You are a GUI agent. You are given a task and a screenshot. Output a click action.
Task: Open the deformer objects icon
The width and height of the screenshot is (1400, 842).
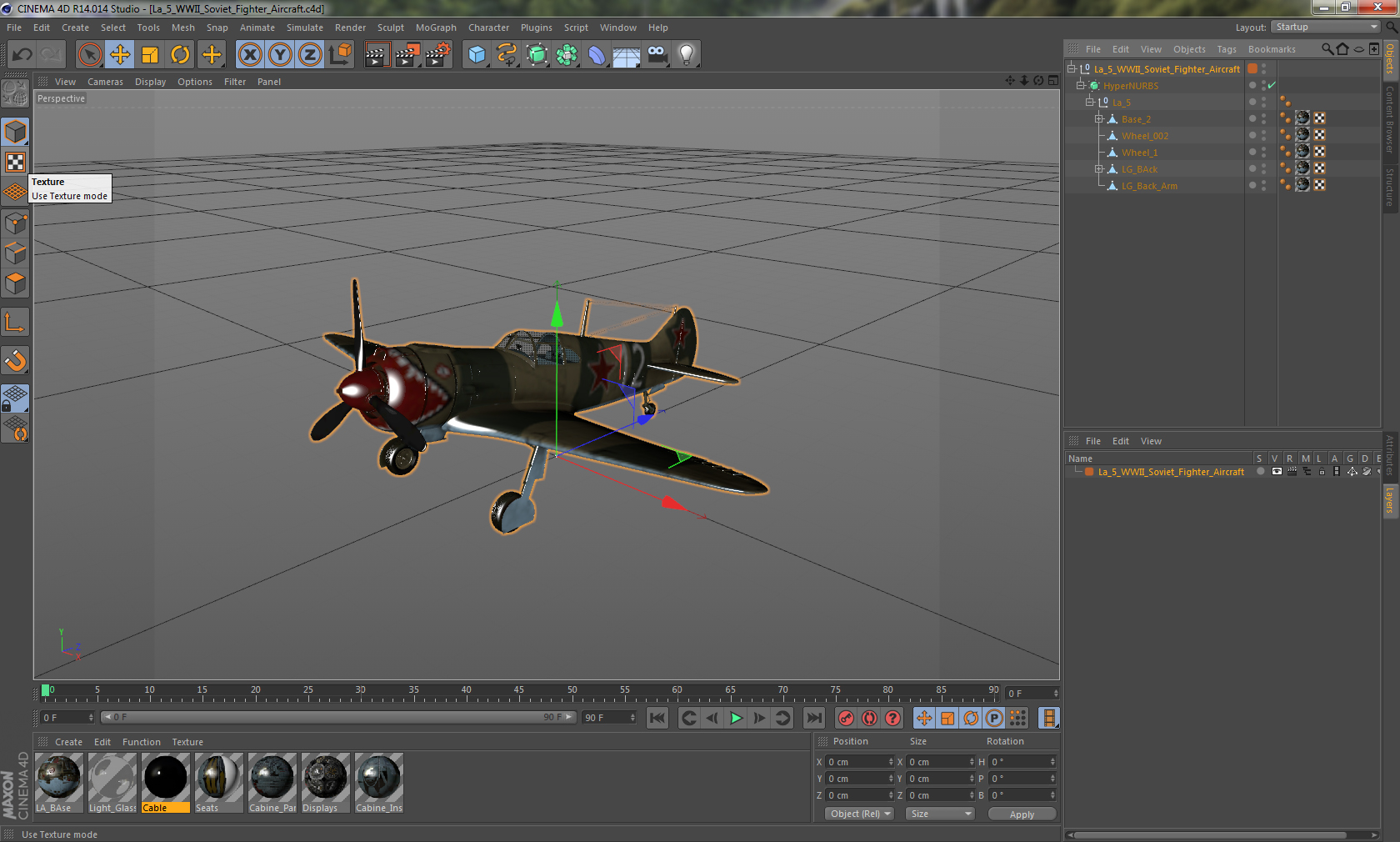tap(597, 55)
